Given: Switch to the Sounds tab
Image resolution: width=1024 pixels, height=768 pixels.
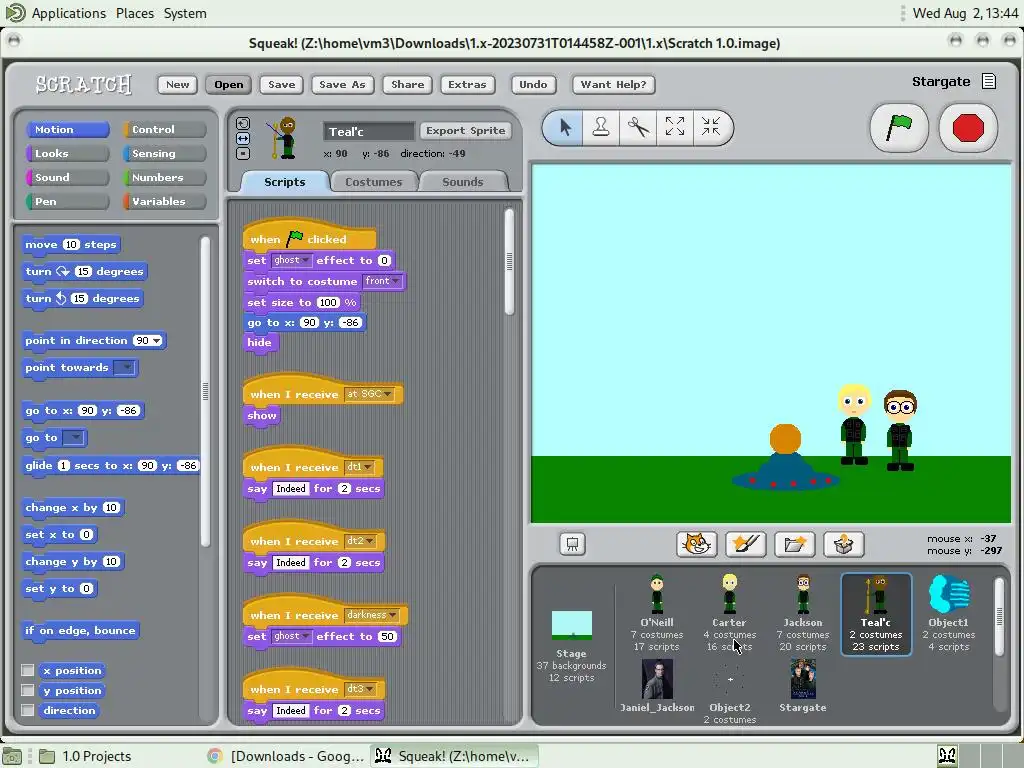Looking at the screenshot, I should 462,182.
